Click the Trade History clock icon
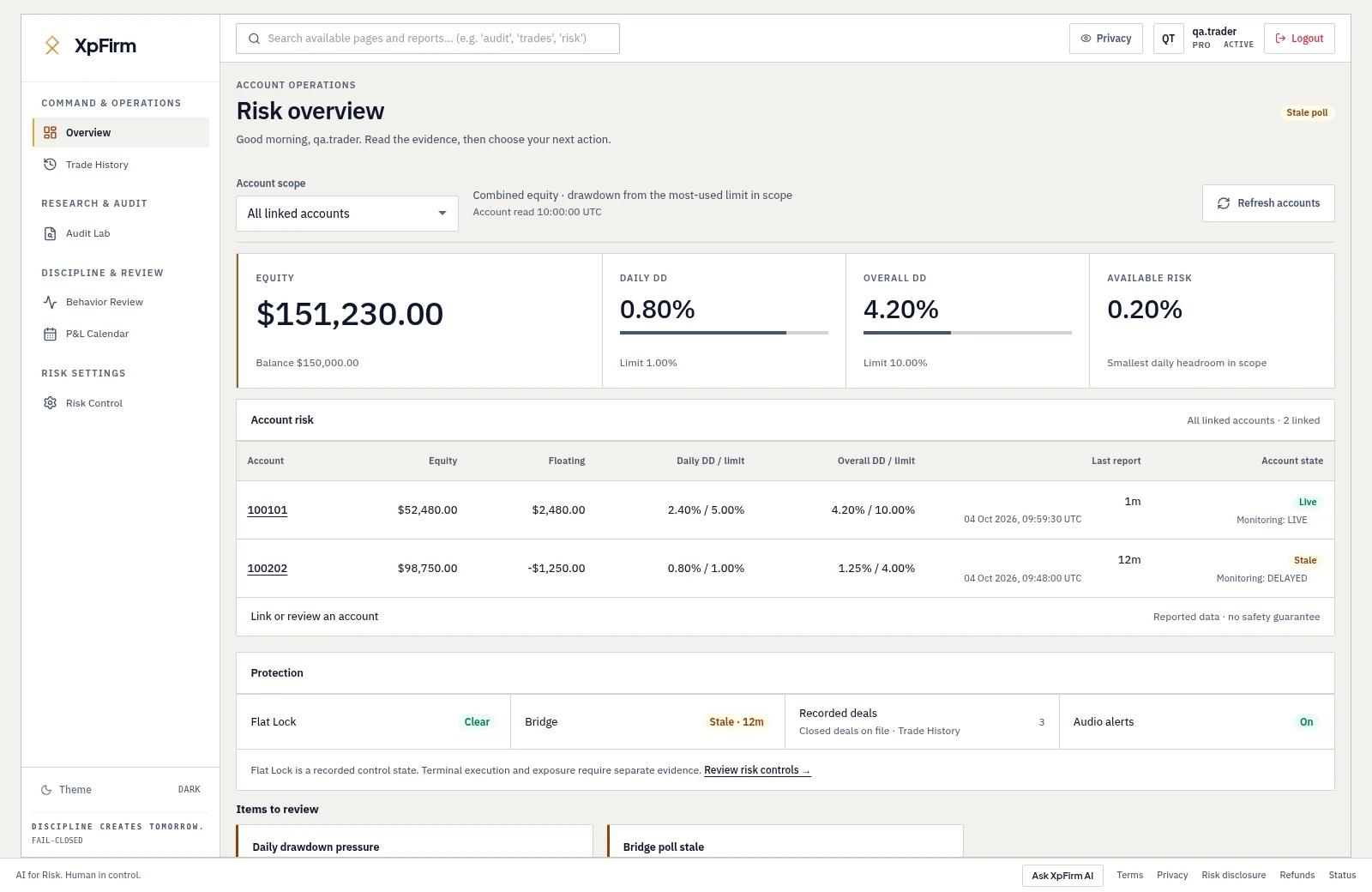1372x892 pixels. (x=51, y=165)
